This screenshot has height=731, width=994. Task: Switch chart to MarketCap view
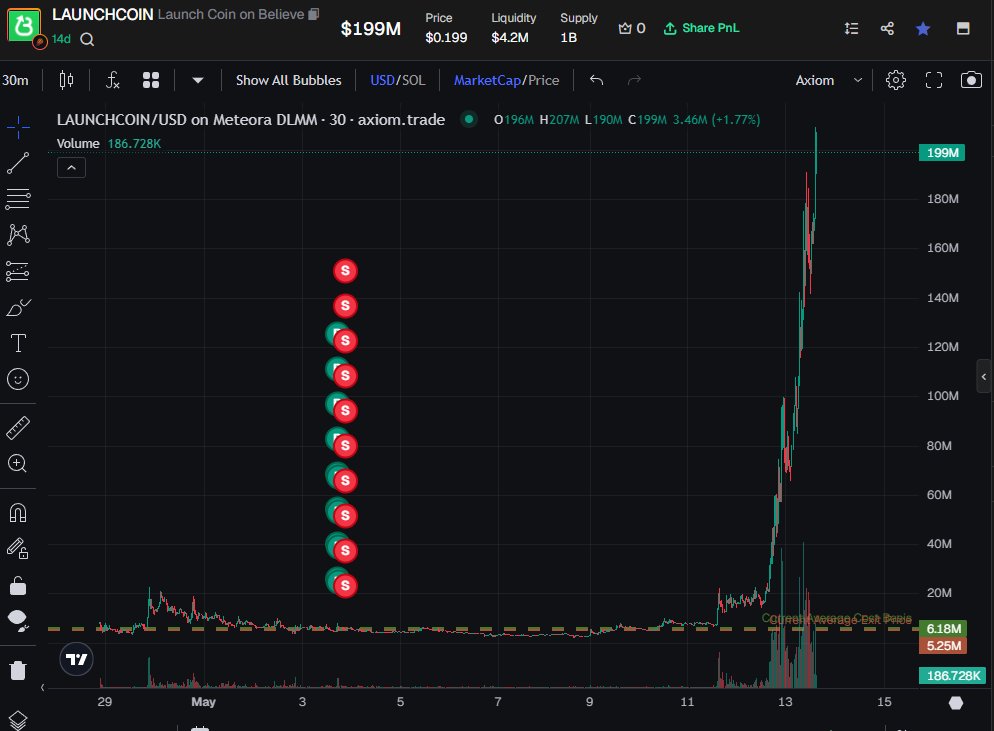coord(487,80)
